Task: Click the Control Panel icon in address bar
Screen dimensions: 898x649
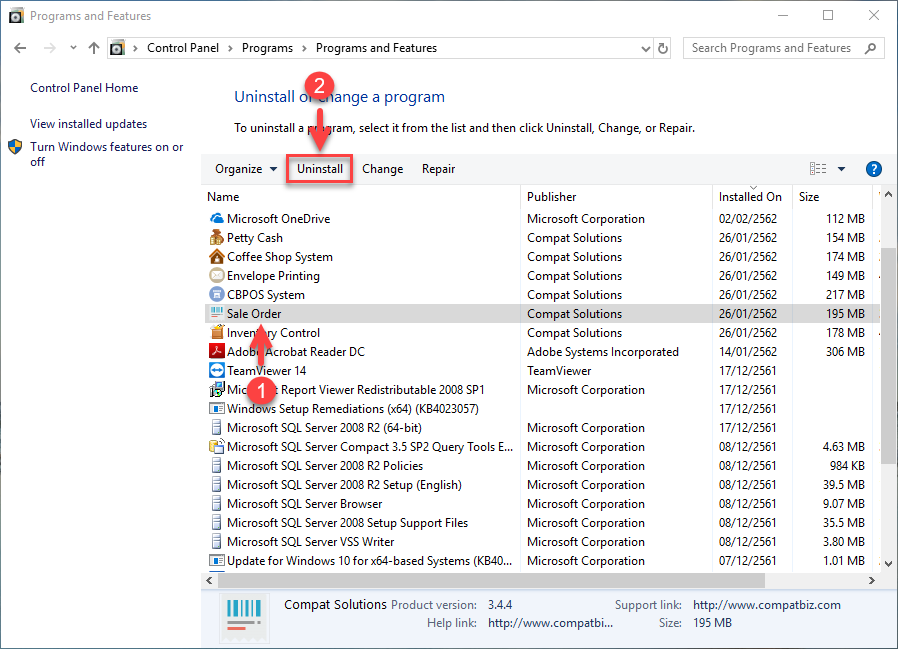Action: (117, 48)
